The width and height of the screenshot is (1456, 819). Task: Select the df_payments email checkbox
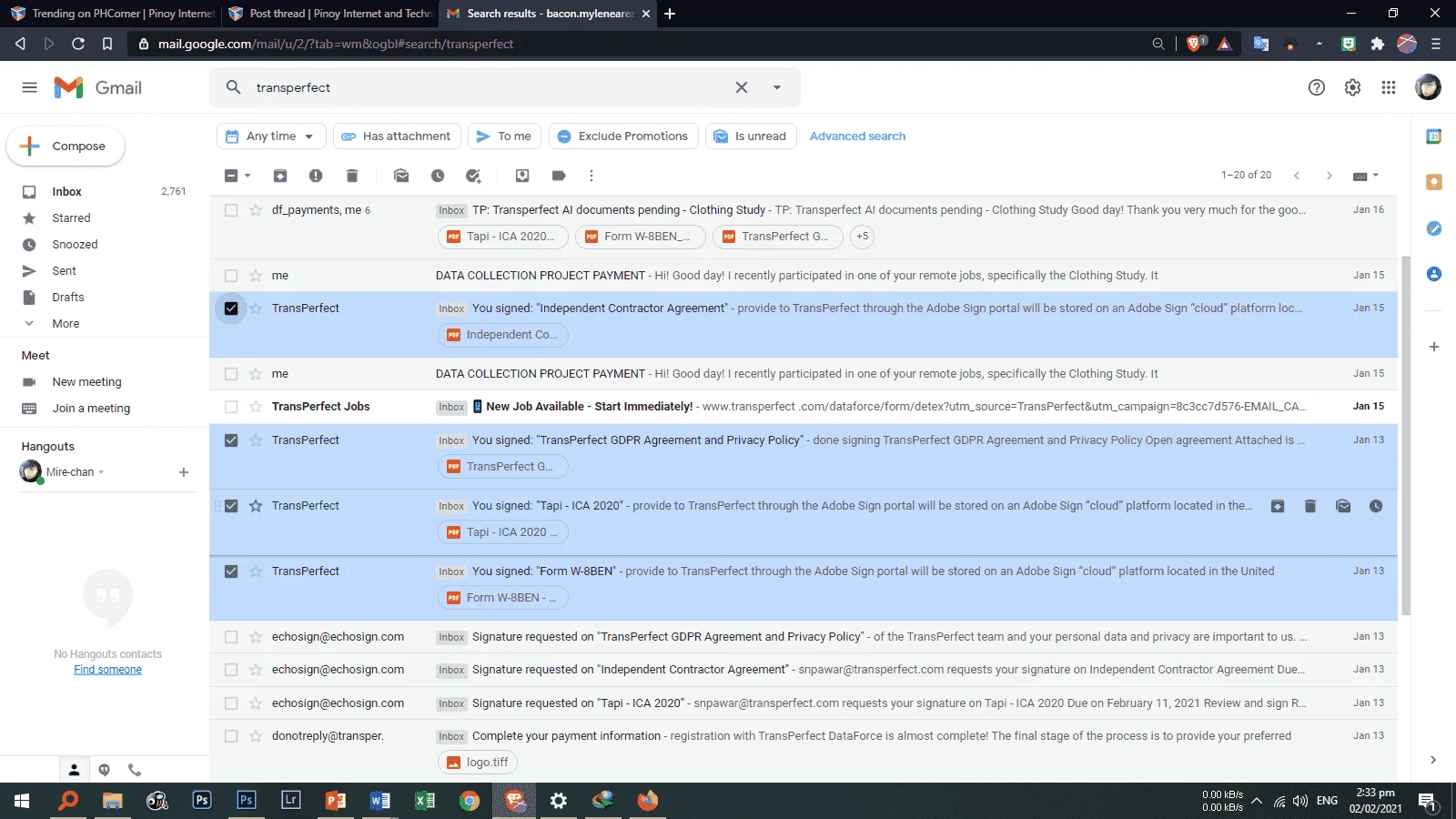[x=231, y=210]
